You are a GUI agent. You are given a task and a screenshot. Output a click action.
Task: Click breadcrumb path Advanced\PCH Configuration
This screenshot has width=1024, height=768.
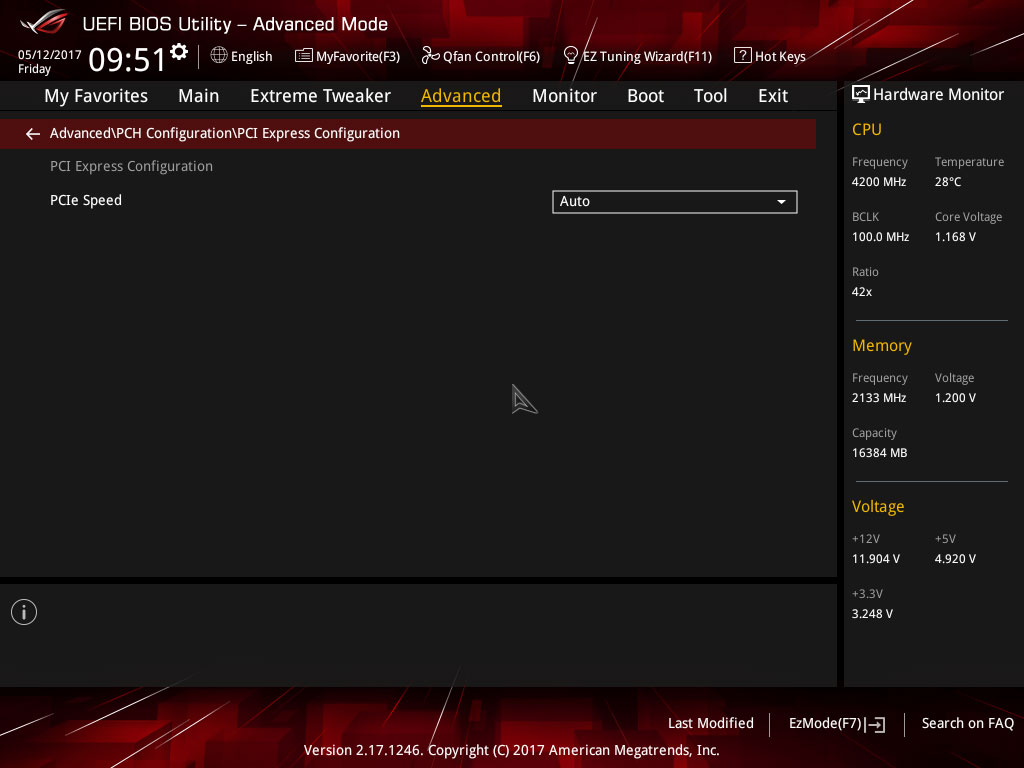point(141,133)
